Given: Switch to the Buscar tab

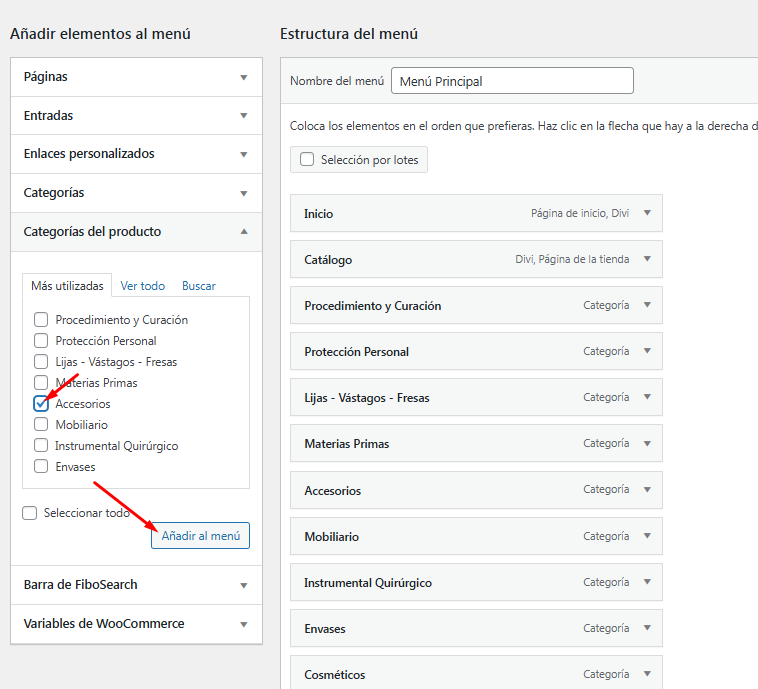Looking at the screenshot, I should tap(199, 286).
